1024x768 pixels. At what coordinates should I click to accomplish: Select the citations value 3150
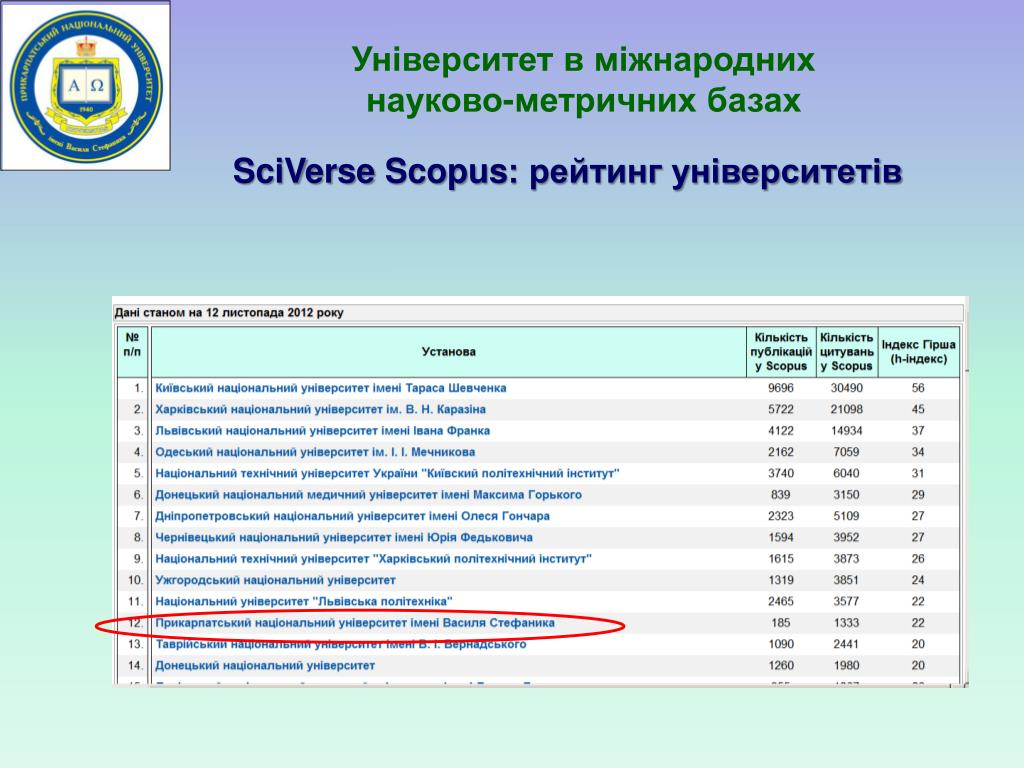(x=846, y=495)
